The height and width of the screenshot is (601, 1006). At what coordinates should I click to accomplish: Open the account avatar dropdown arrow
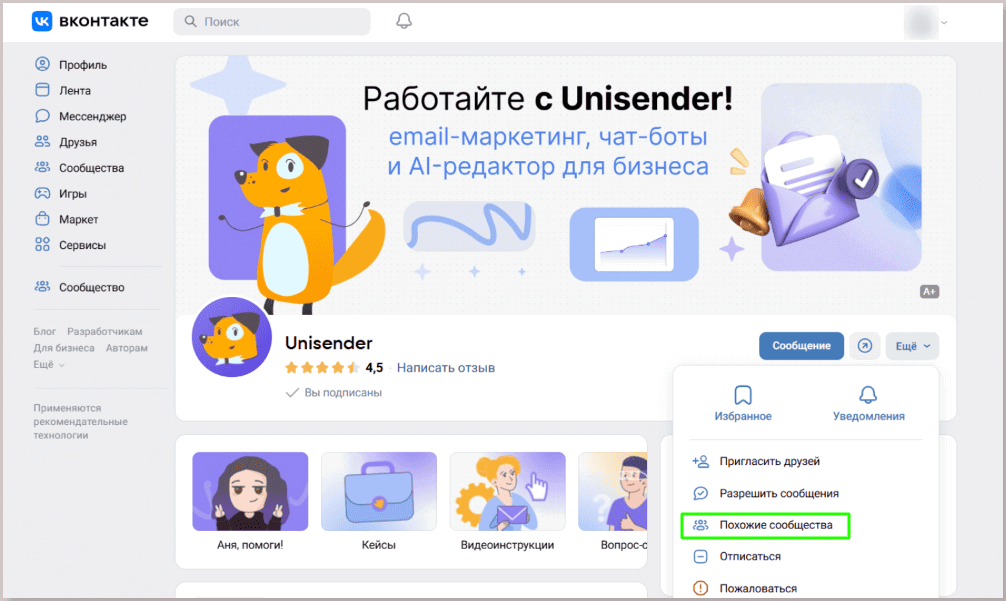click(944, 22)
